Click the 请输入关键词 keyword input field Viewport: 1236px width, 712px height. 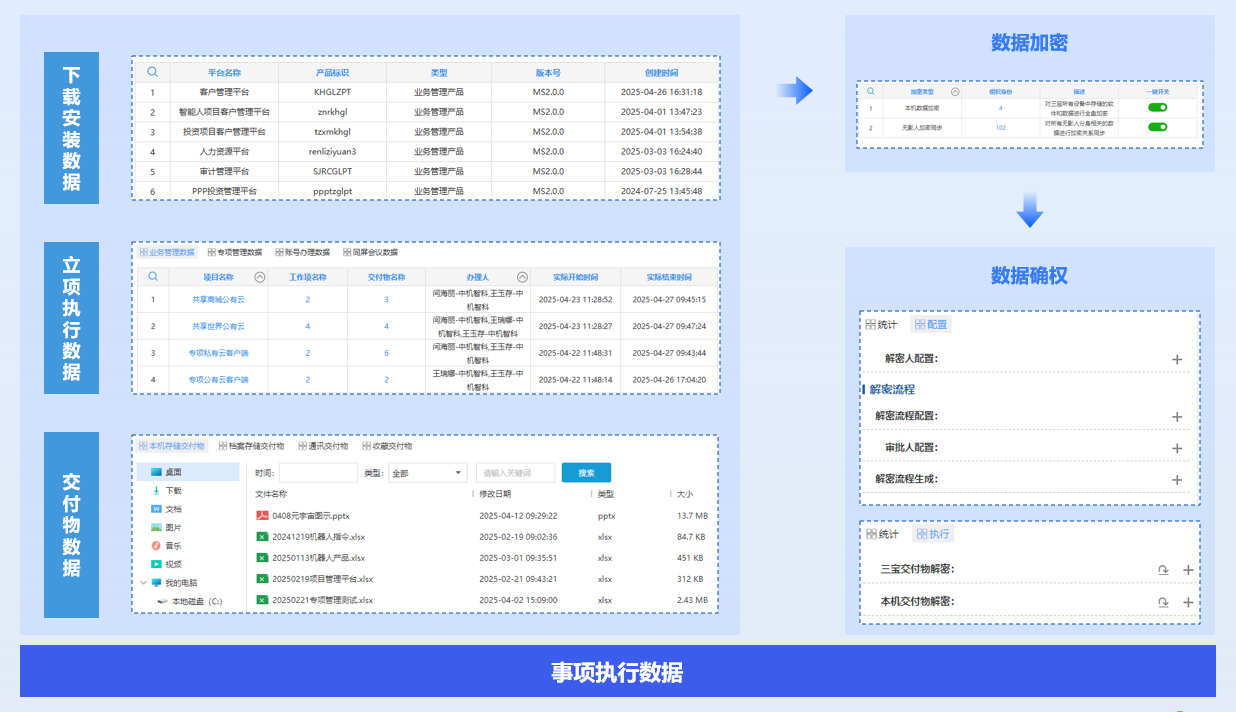coord(515,473)
